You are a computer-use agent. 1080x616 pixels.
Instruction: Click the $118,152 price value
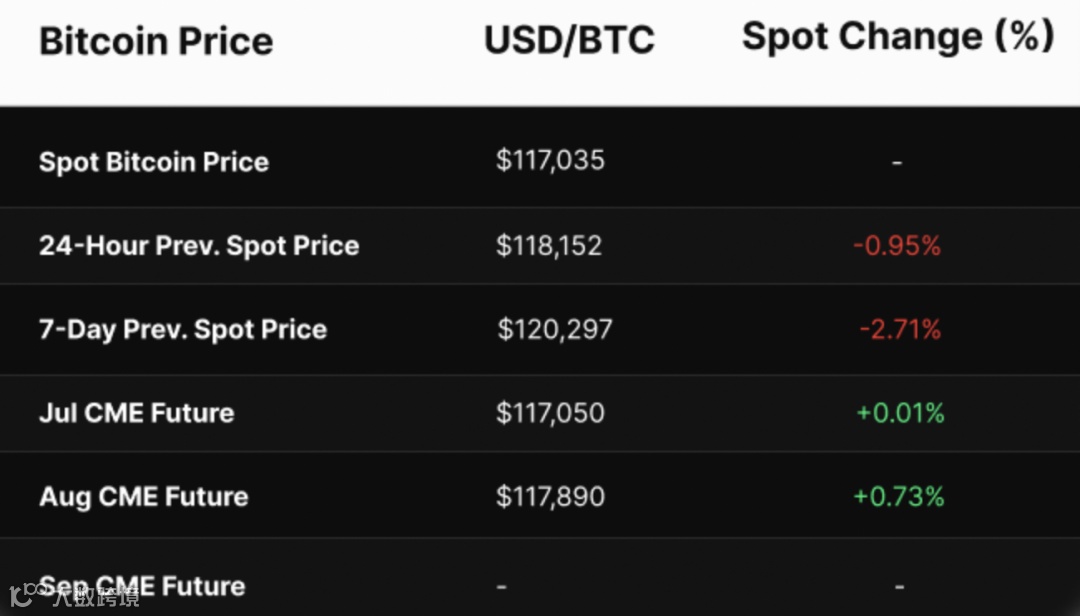[549, 246]
